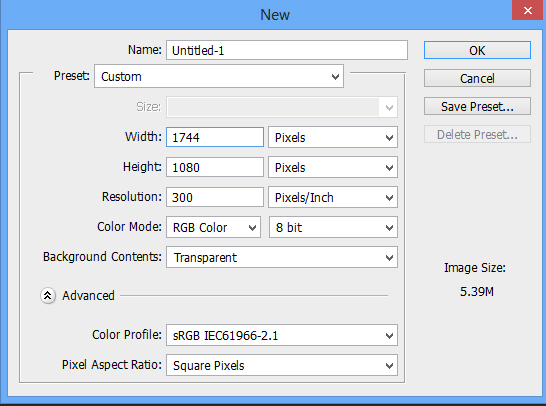The height and width of the screenshot is (406, 546).
Task: Click the Cancel button
Action: [477, 78]
